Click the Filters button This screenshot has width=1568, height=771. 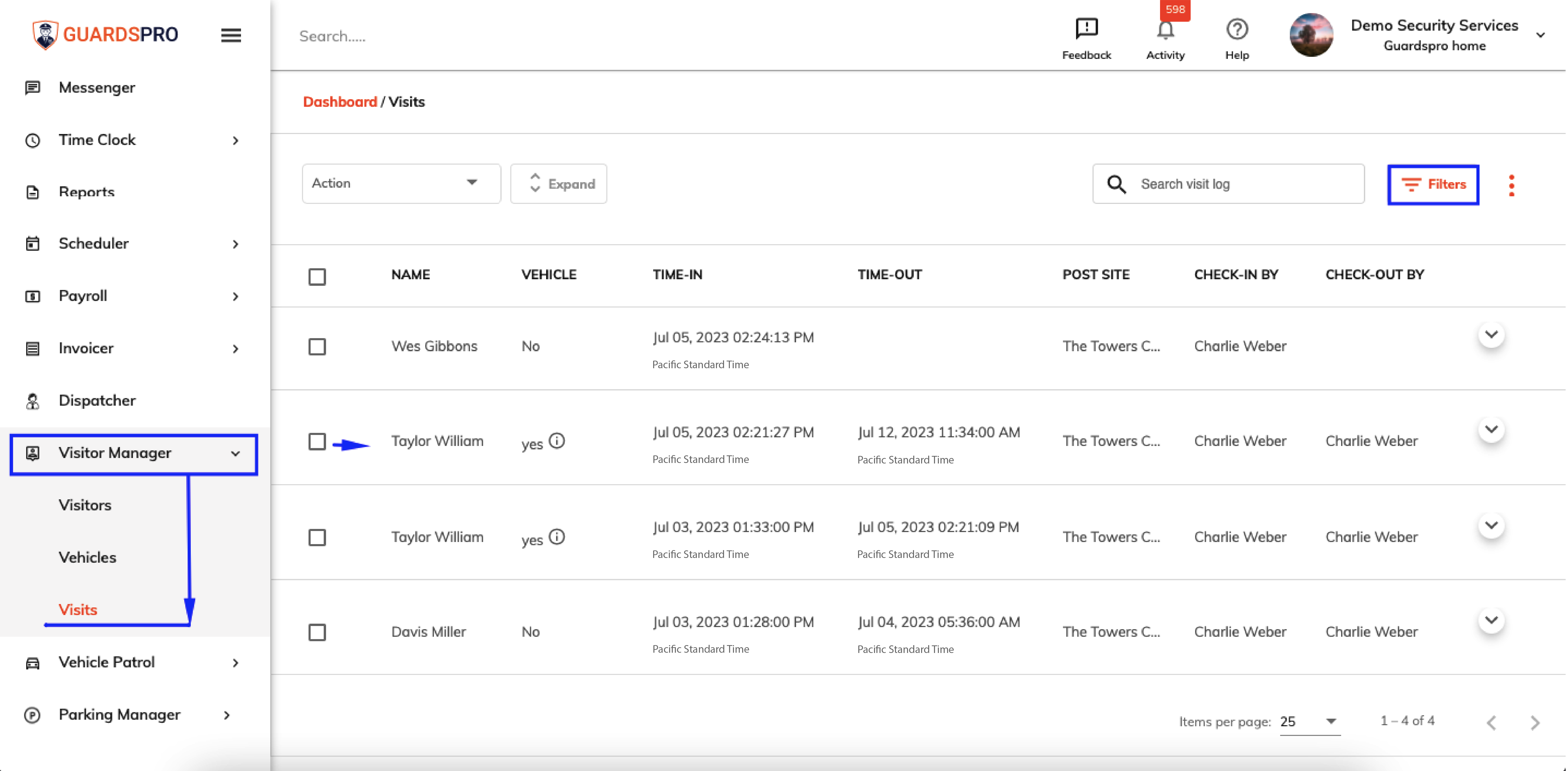1433,185
